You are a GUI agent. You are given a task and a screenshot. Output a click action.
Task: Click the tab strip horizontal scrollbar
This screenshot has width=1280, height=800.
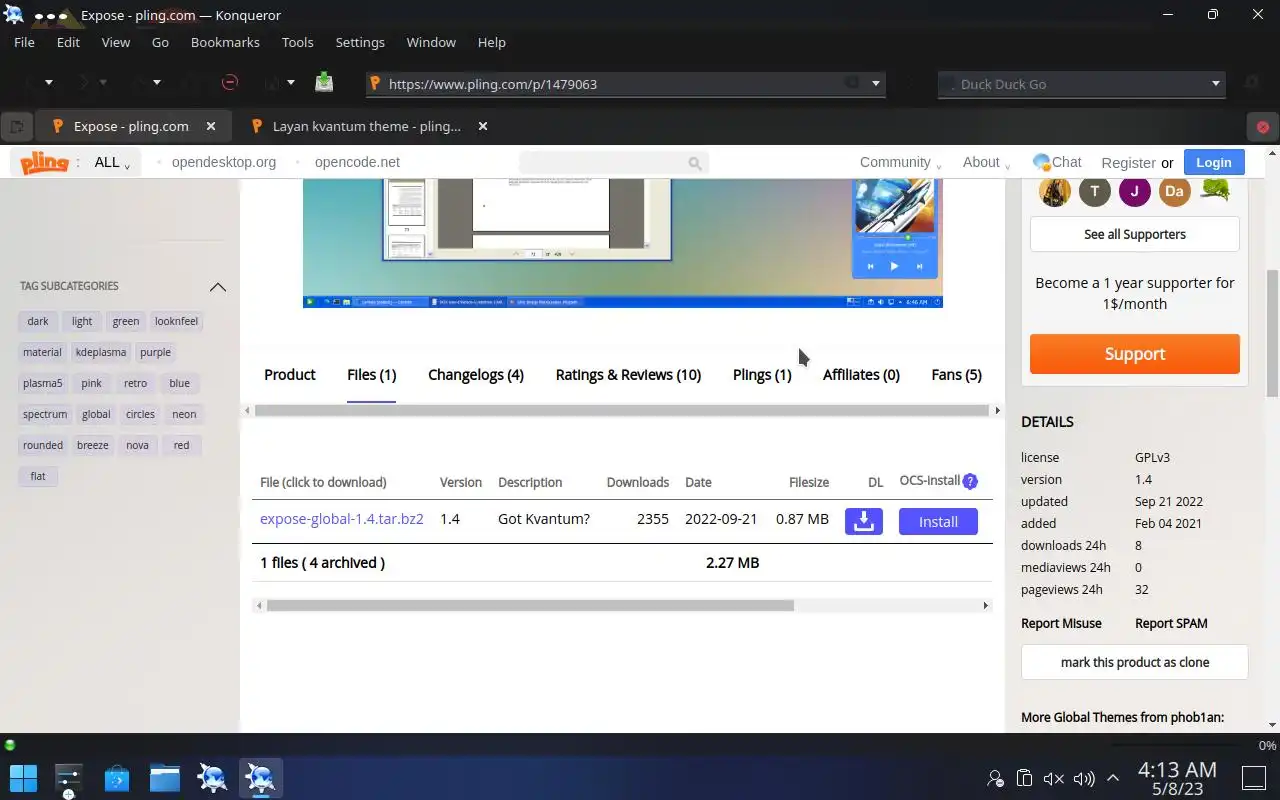point(622,410)
